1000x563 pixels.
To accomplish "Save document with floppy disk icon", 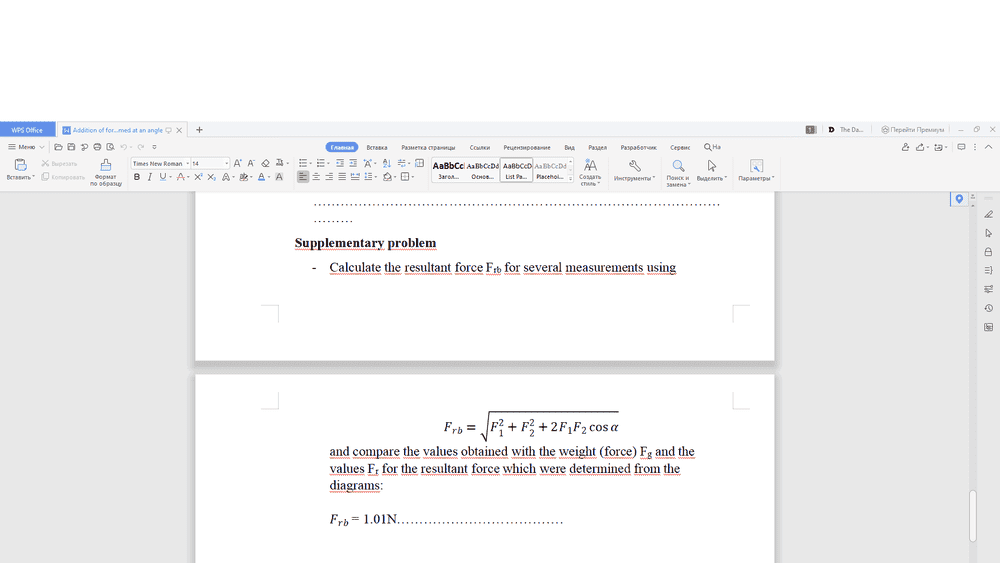I will [x=71, y=147].
